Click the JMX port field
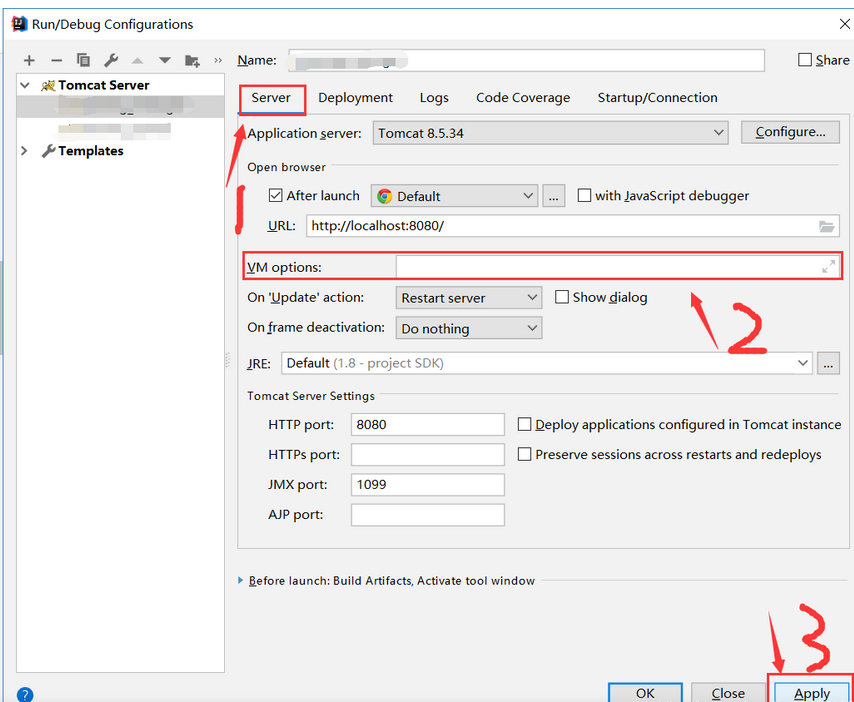This screenshot has width=854, height=702. 428,484
